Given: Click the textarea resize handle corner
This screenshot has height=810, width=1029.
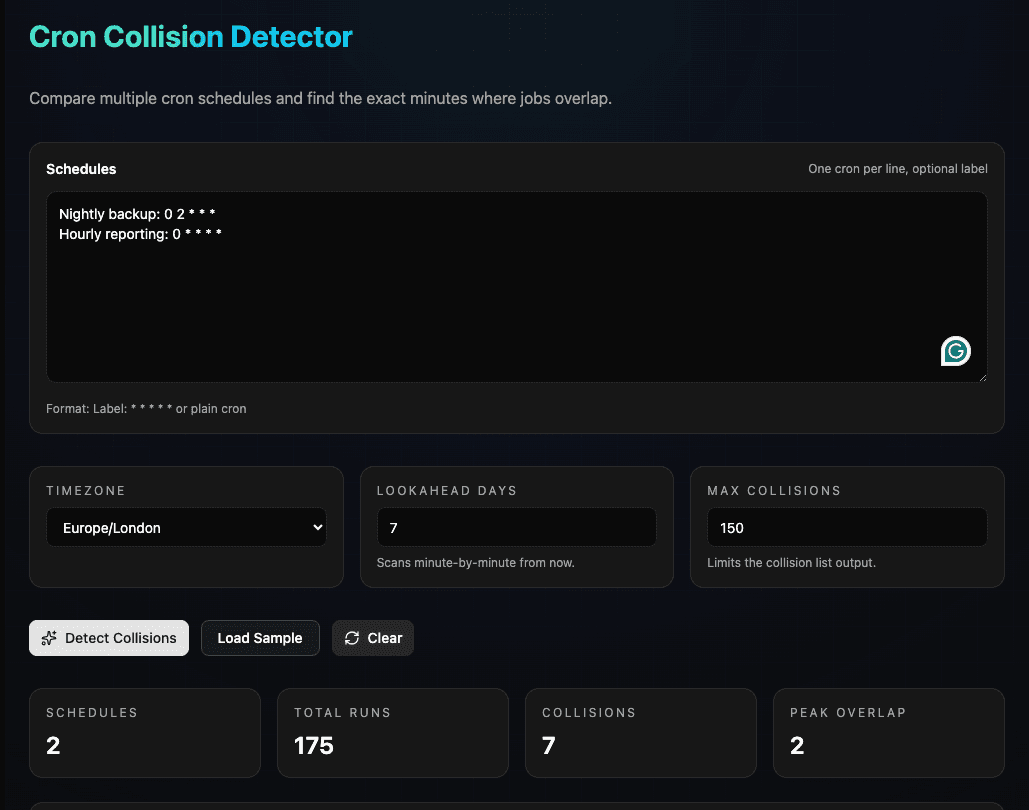Looking at the screenshot, I should pos(983,378).
